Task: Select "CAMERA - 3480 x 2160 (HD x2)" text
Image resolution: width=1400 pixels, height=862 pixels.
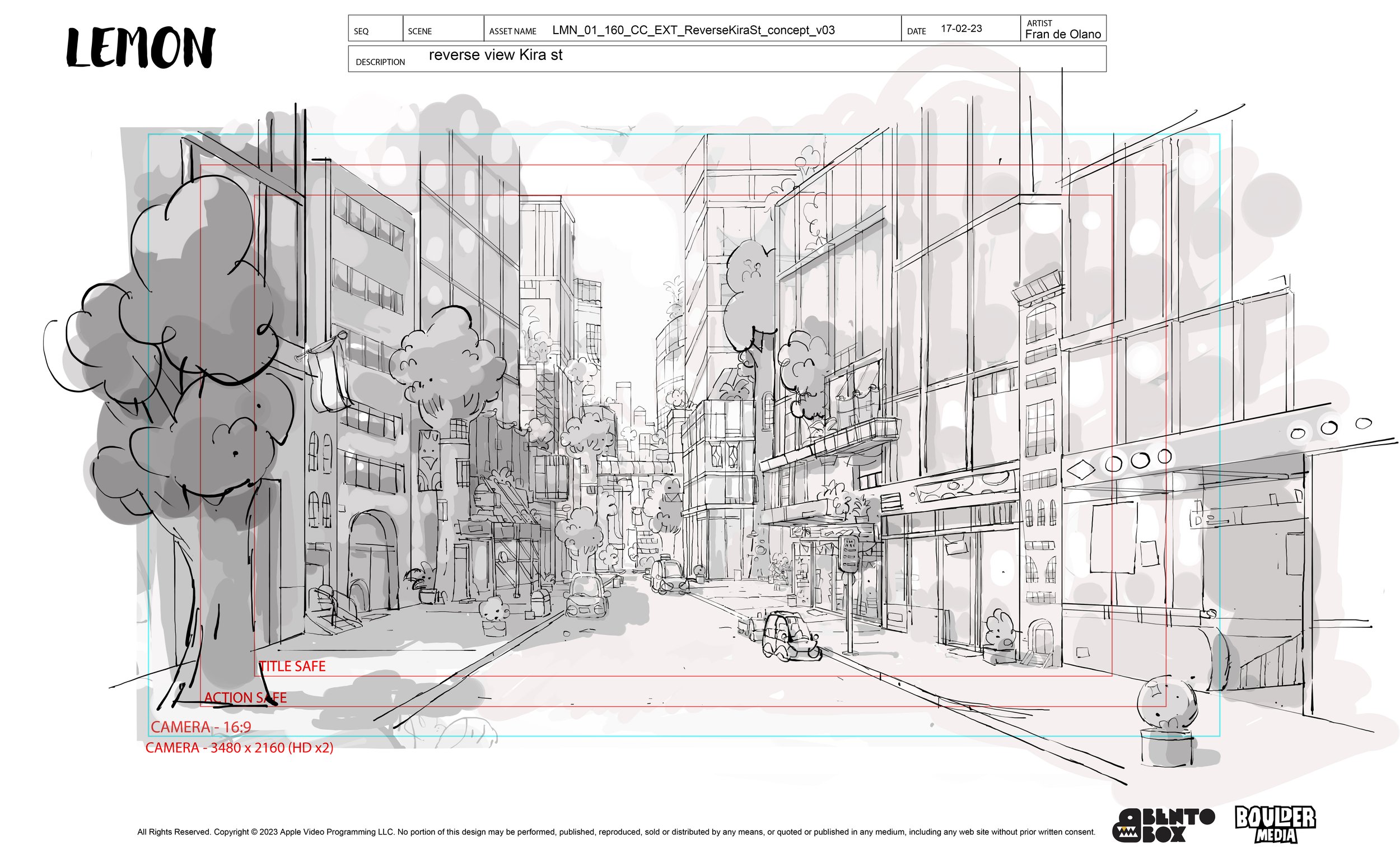Action: (240, 747)
